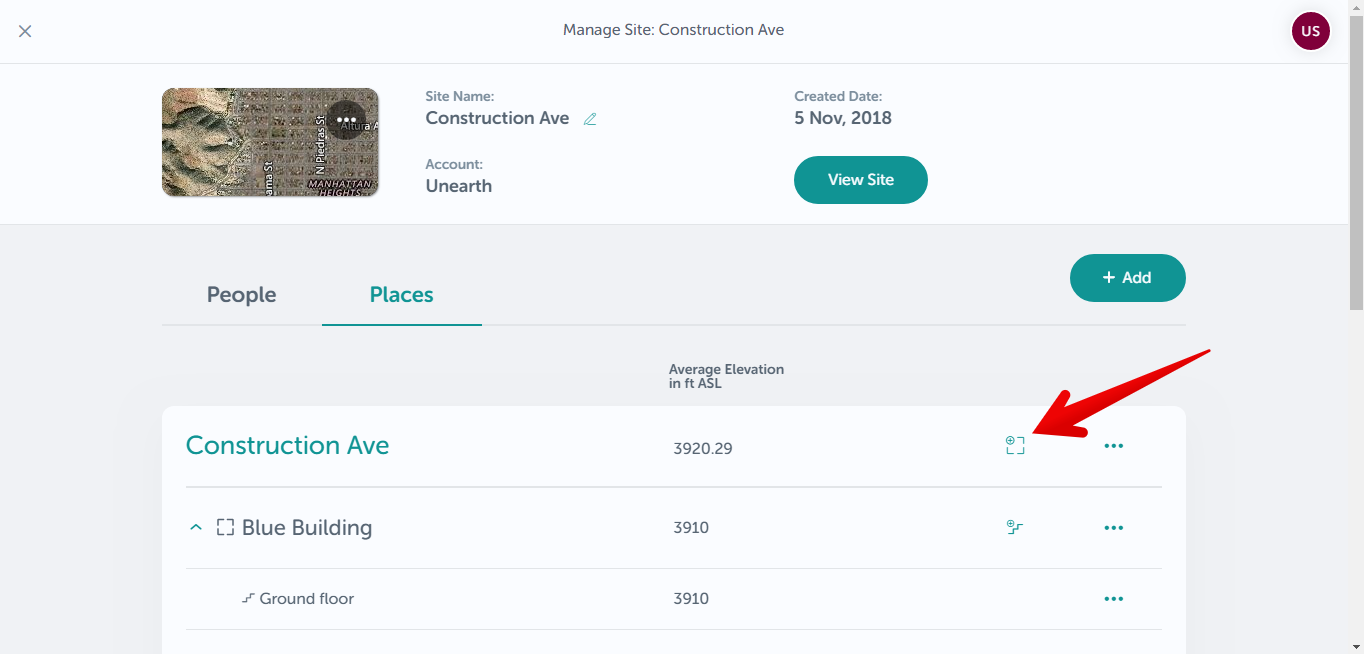Open more options for the Construction Ave row
The height and width of the screenshot is (654, 1364).
point(1114,446)
